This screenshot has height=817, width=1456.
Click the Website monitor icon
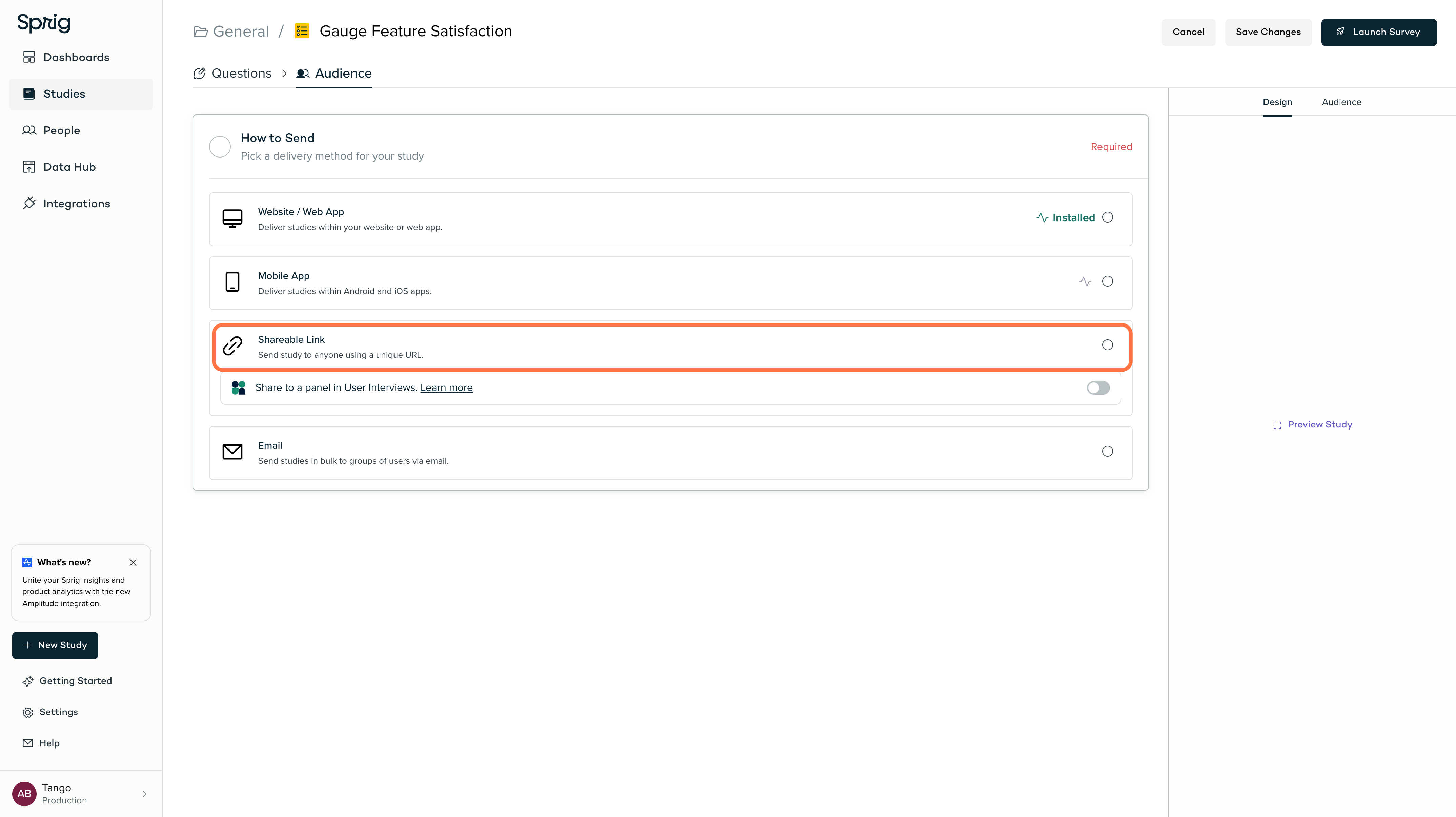232,219
